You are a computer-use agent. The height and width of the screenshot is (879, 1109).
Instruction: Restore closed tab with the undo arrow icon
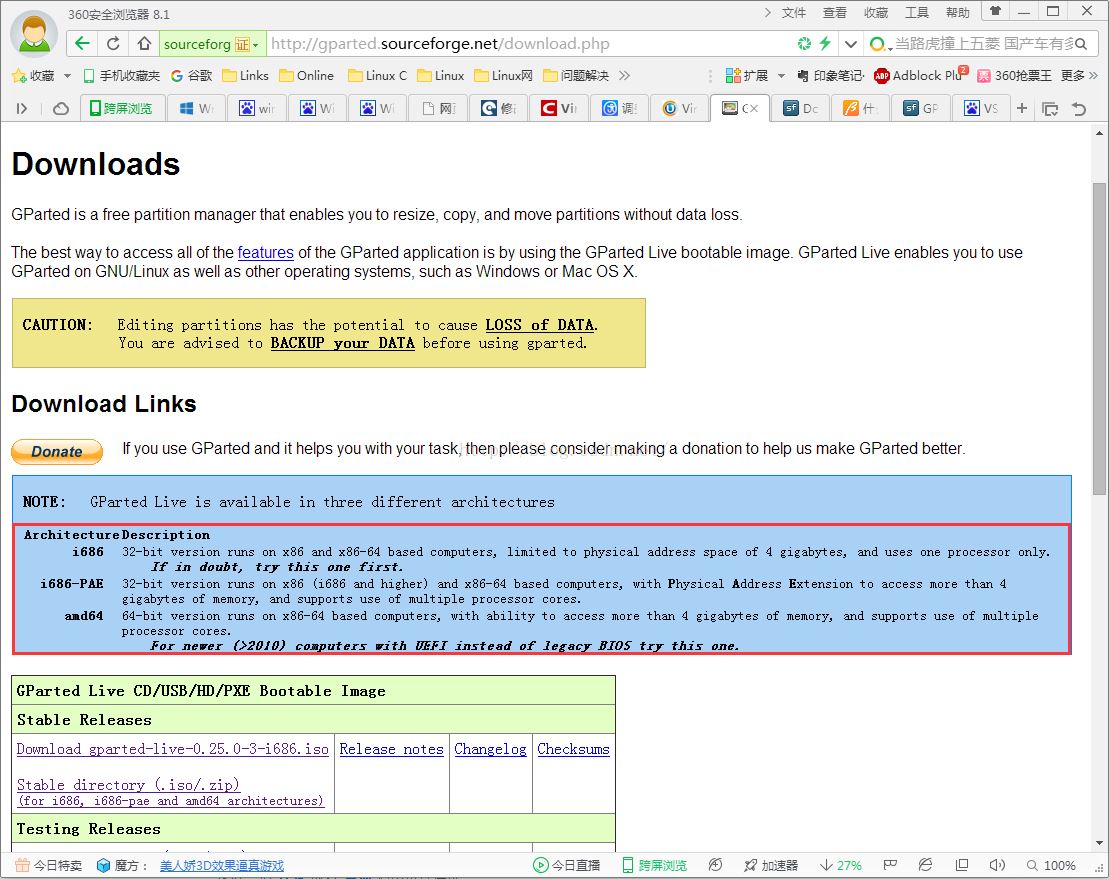(1078, 108)
